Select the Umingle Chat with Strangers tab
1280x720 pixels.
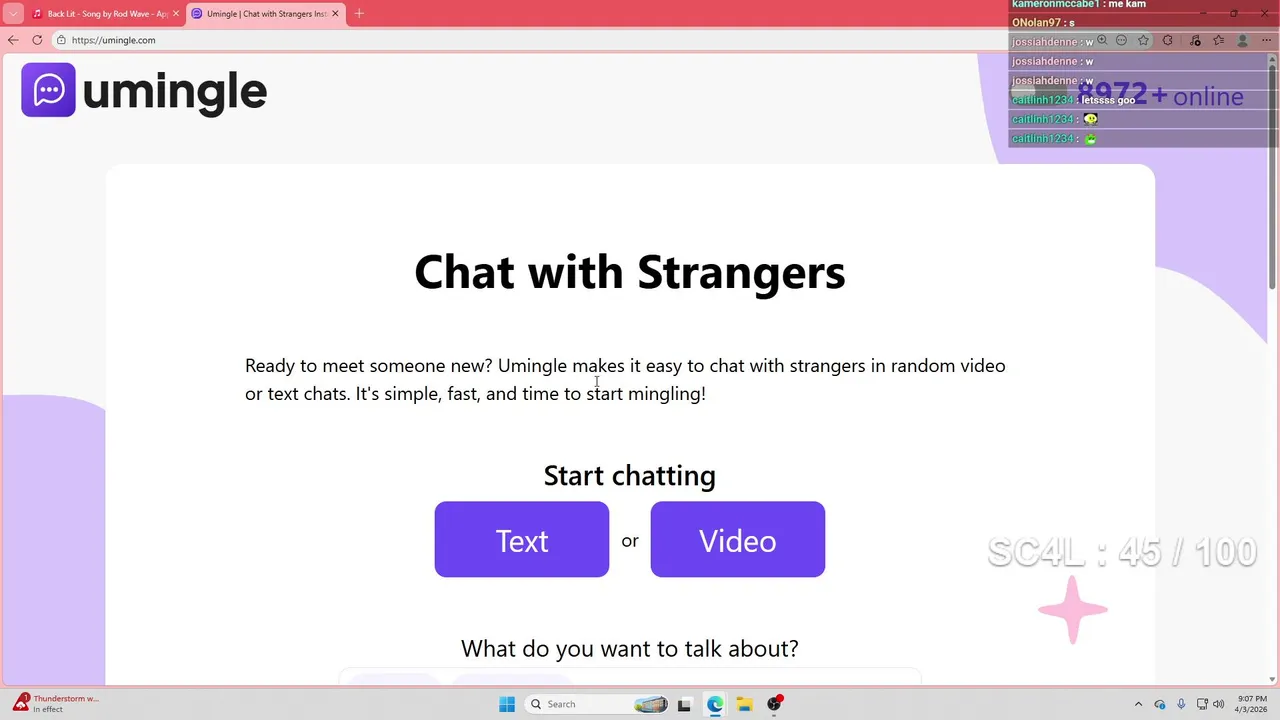(x=265, y=14)
